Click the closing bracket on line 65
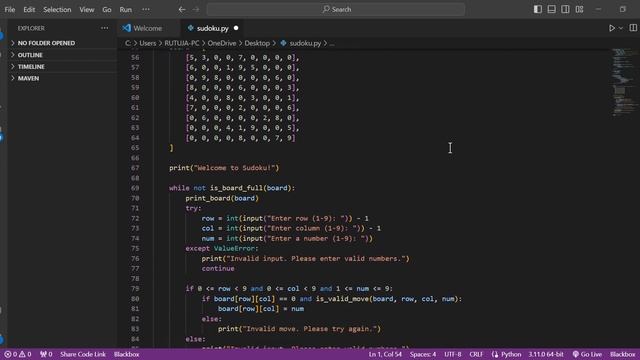Screen dimensions: 640x360 (171, 148)
